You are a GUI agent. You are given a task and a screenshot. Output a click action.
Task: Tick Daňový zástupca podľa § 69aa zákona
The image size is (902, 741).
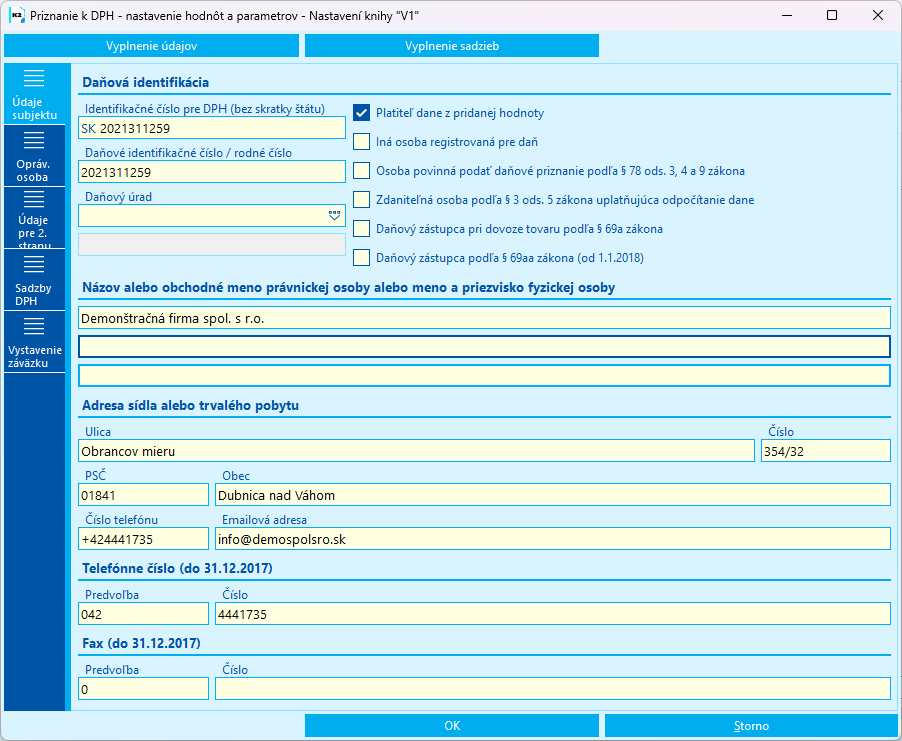pos(361,258)
